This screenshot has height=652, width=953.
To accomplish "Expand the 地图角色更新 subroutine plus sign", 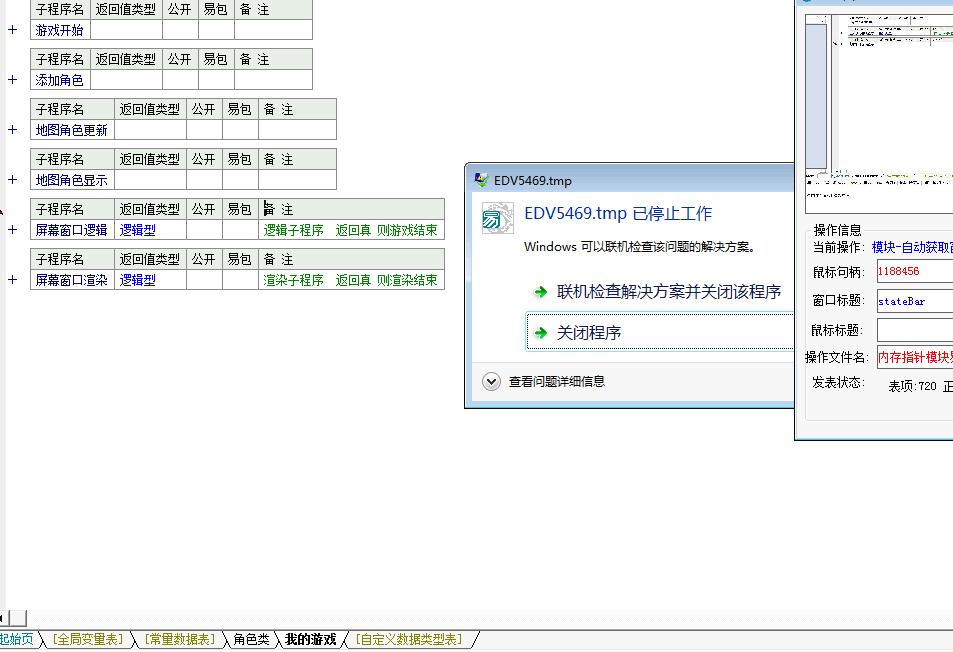I will (x=12, y=129).
